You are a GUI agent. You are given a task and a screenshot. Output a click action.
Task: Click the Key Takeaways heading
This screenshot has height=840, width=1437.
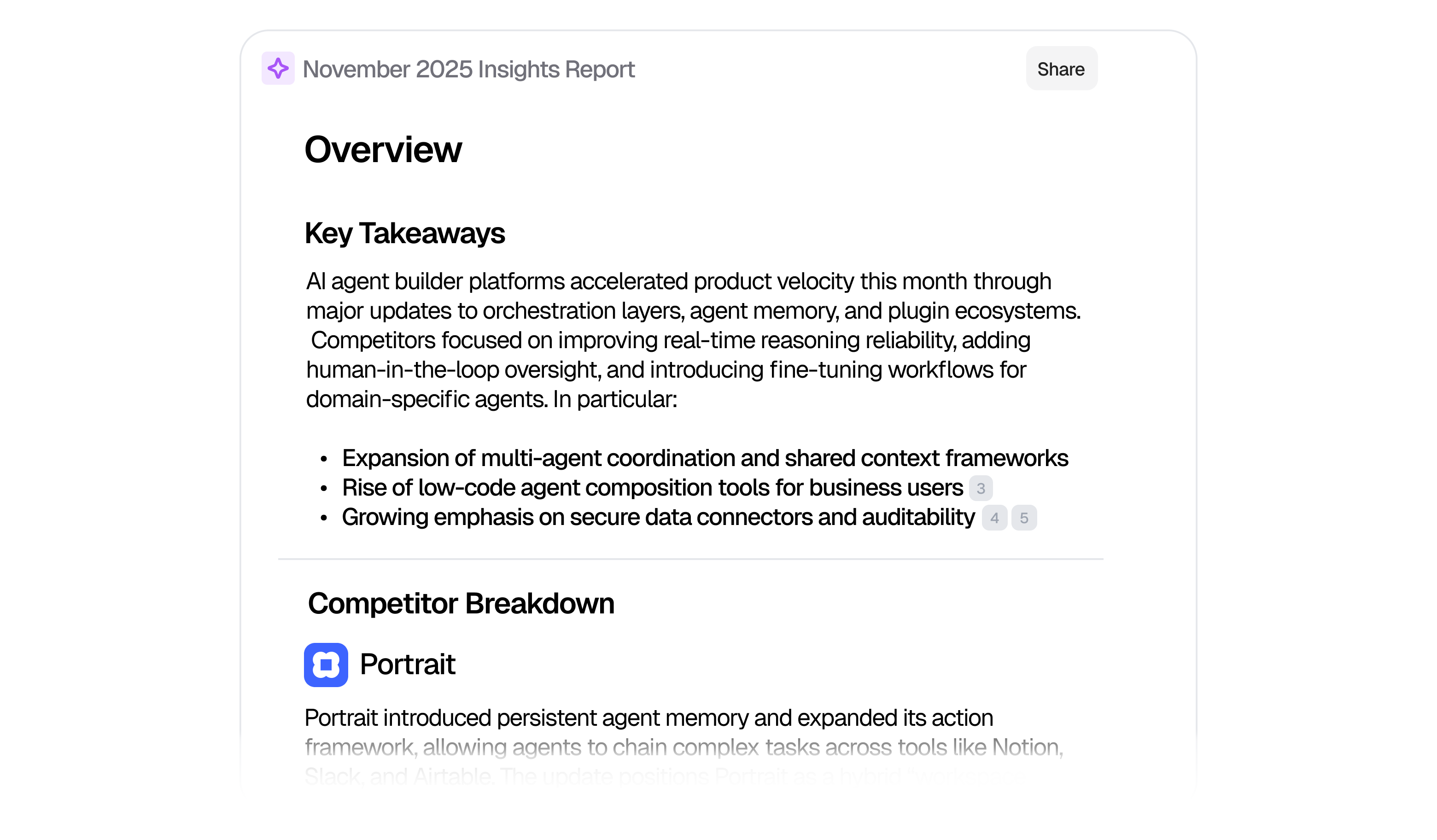(x=405, y=233)
